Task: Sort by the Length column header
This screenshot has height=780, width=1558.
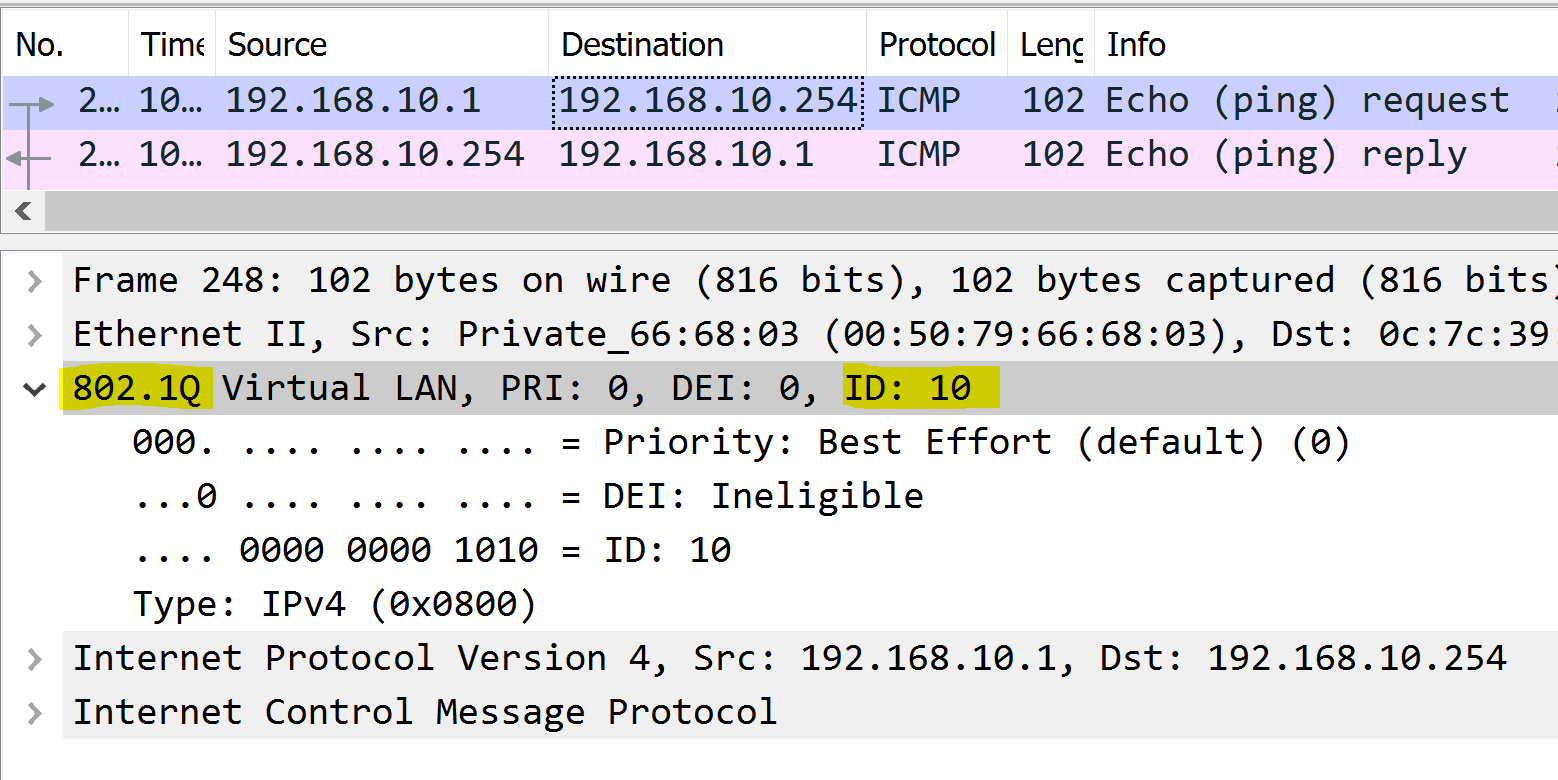Action: 1051,45
